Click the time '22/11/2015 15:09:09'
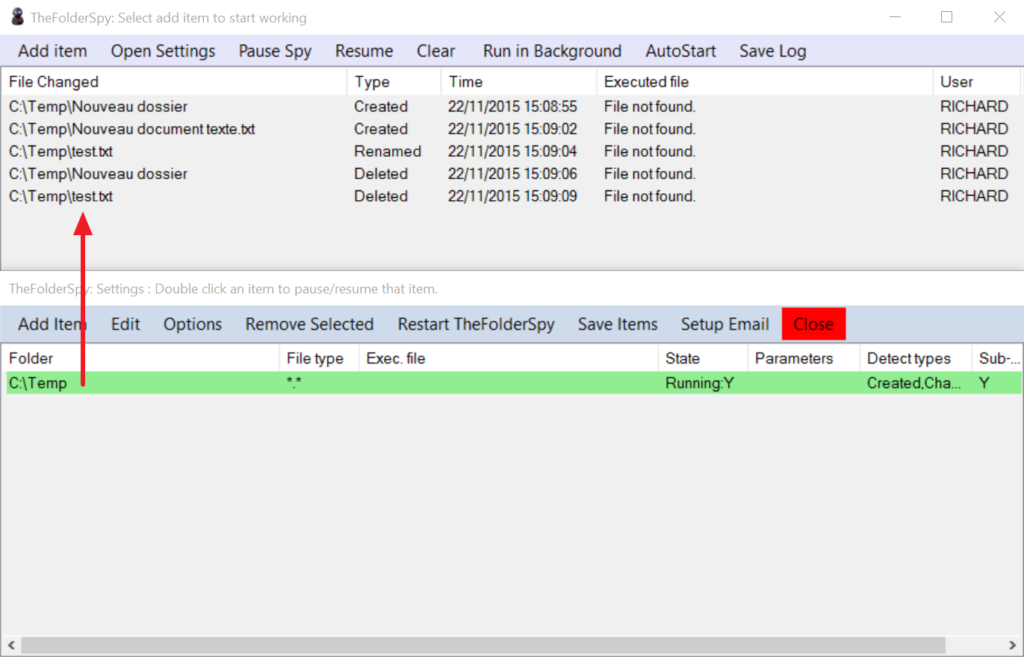 (513, 196)
